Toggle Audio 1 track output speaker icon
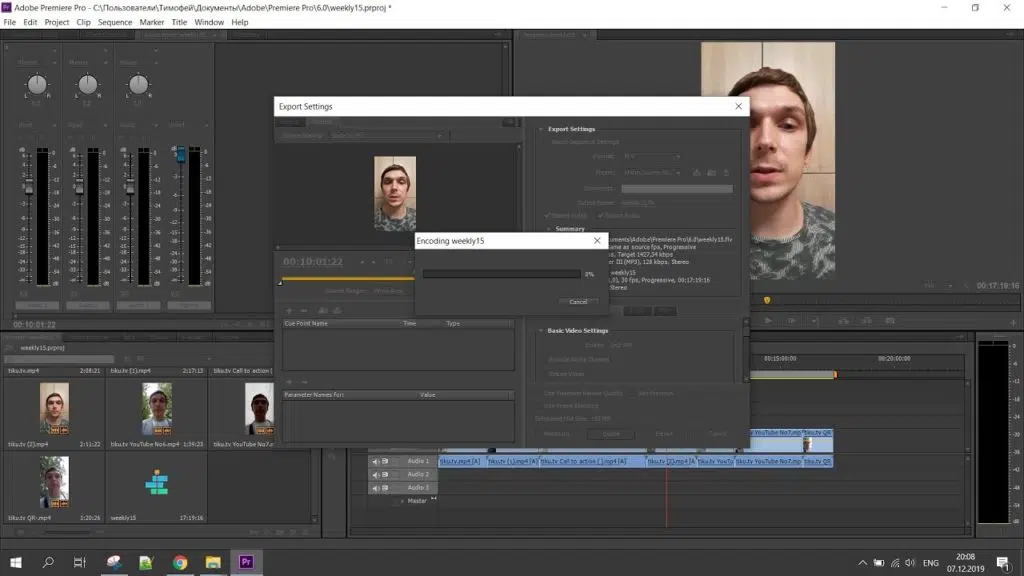 [x=376, y=462]
